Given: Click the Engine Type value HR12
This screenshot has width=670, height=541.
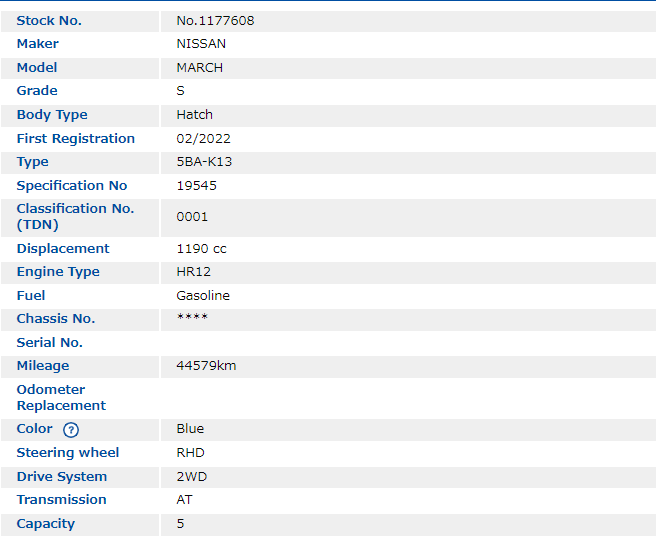Looking at the screenshot, I should [193, 272].
